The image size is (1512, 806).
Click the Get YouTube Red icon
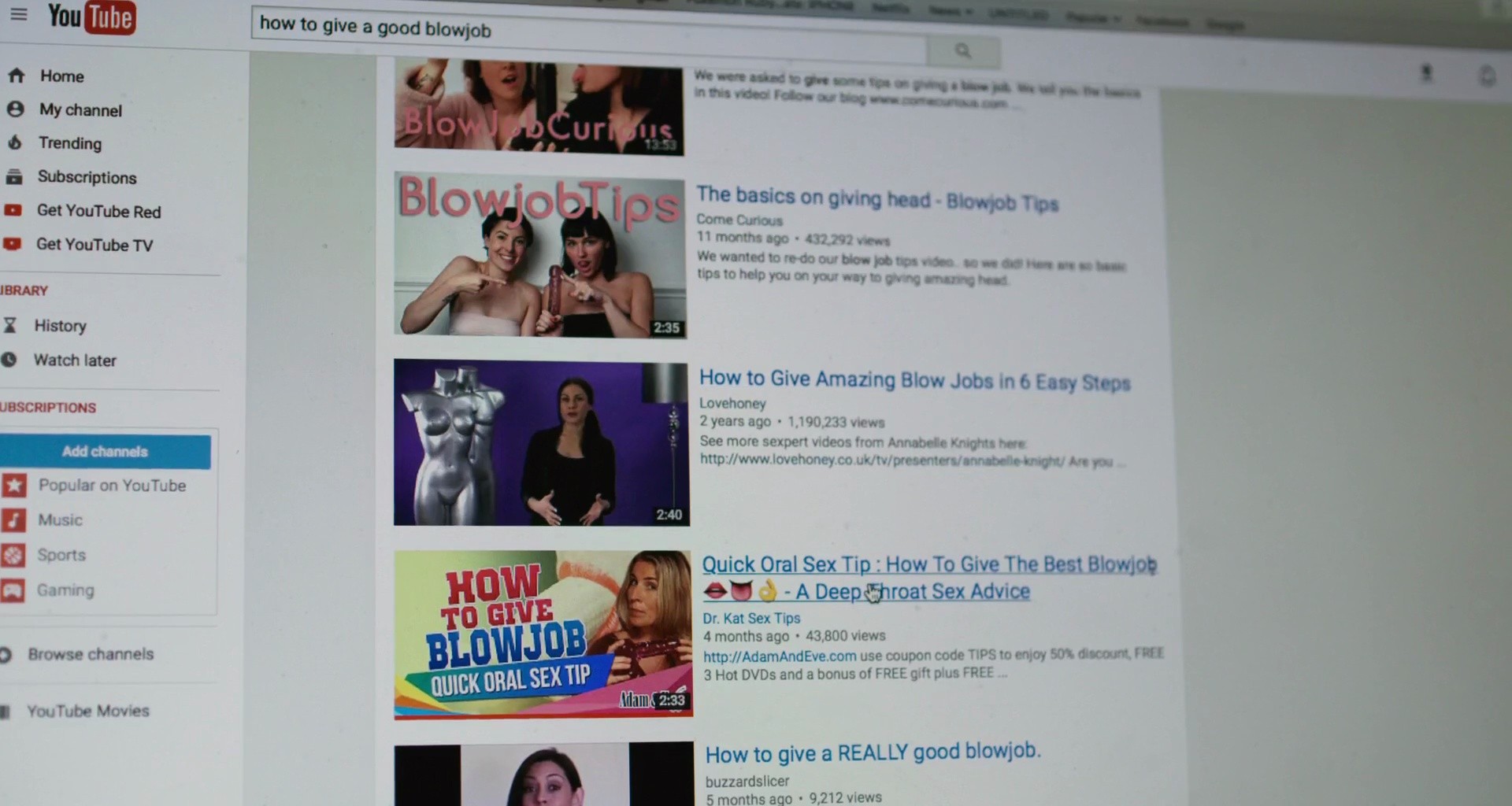pos(13,210)
